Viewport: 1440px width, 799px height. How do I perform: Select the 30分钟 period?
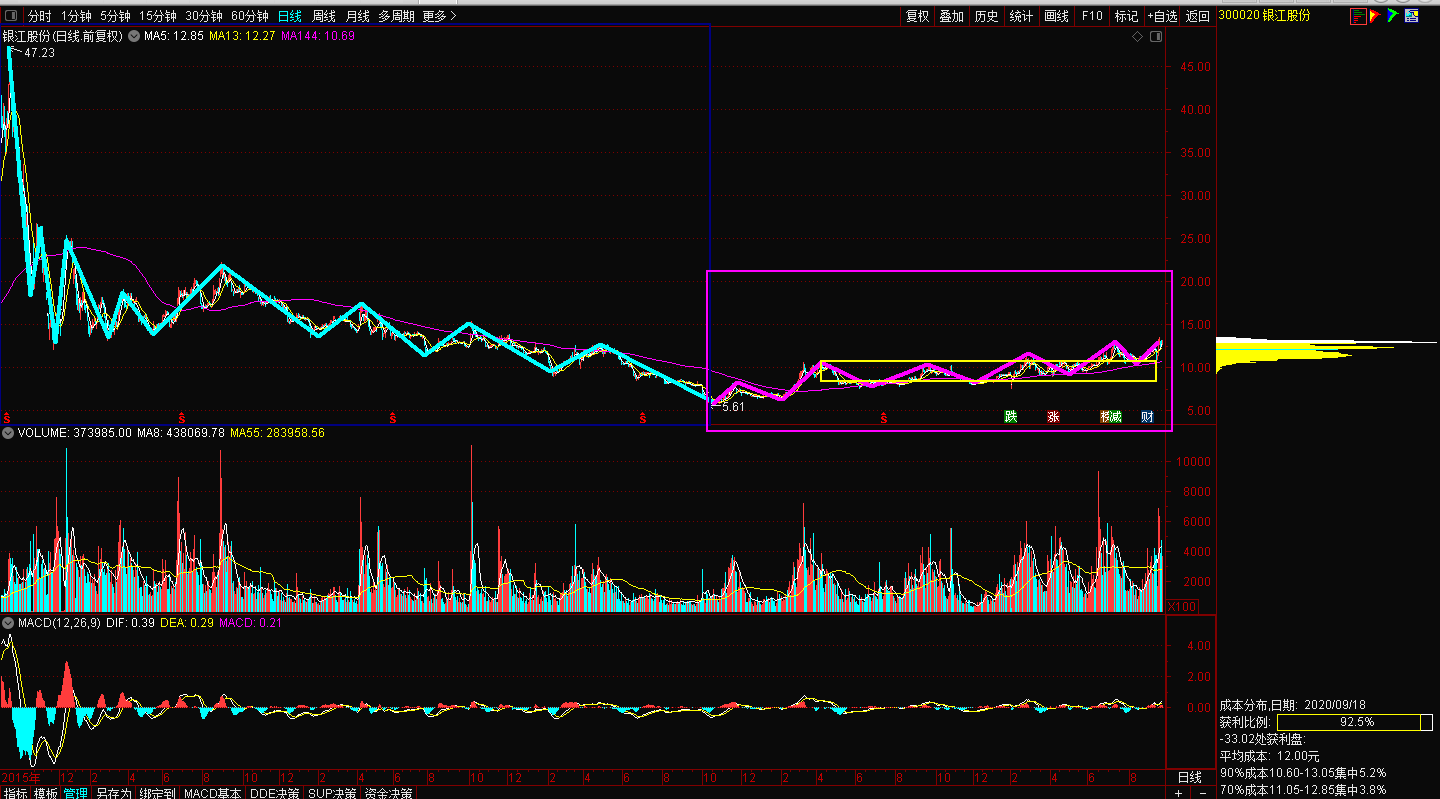(204, 16)
